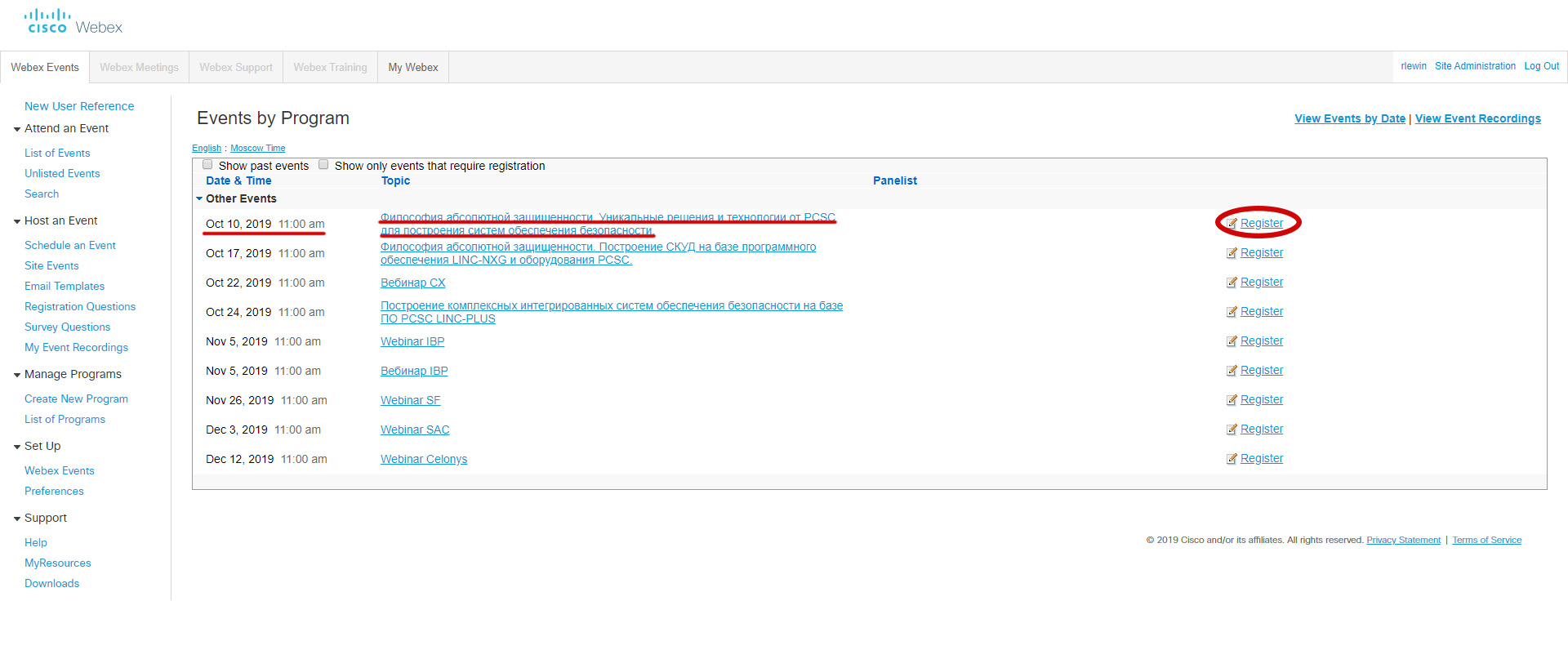Collapse Set Up section

pos(17,447)
